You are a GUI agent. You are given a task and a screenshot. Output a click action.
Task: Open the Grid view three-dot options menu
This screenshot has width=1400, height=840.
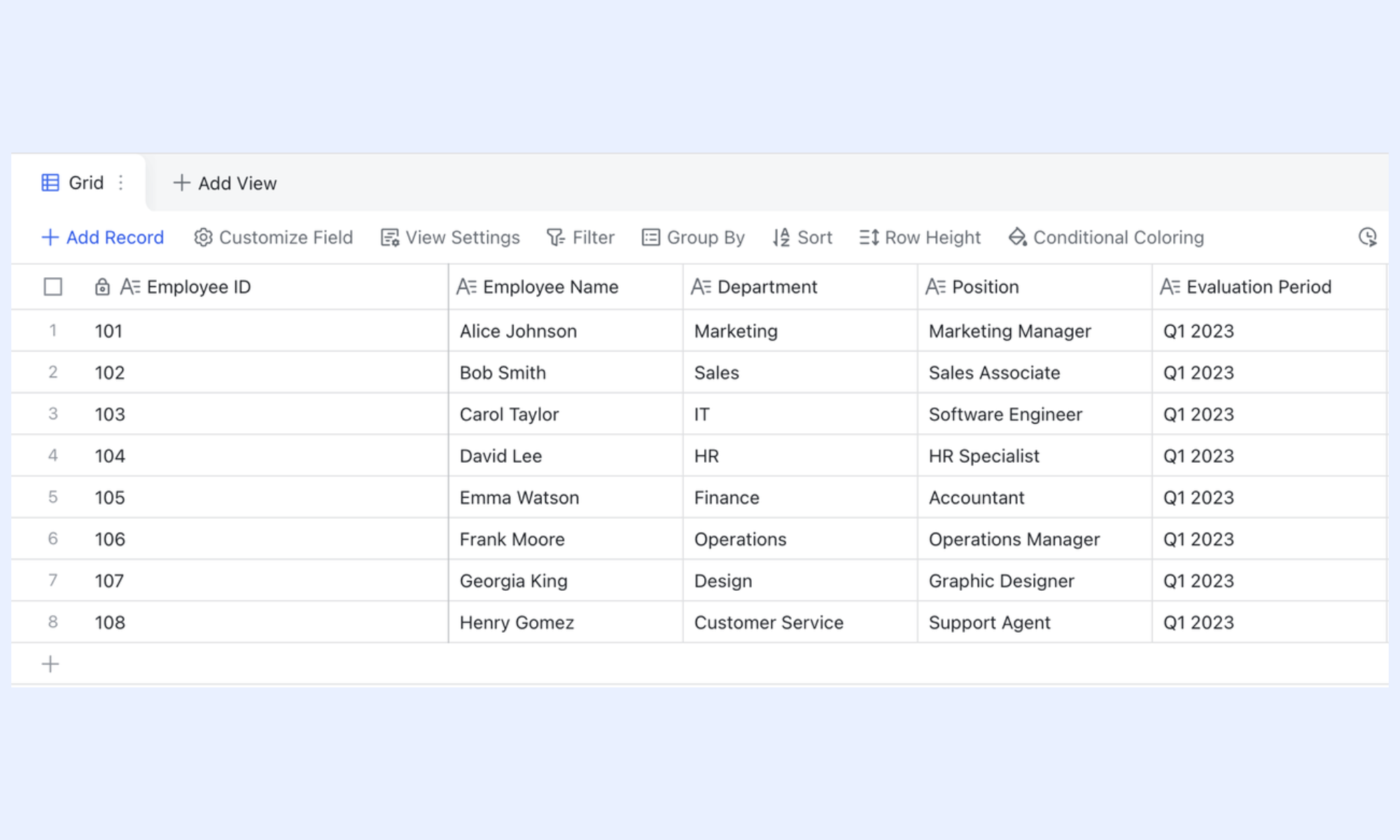point(121,183)
